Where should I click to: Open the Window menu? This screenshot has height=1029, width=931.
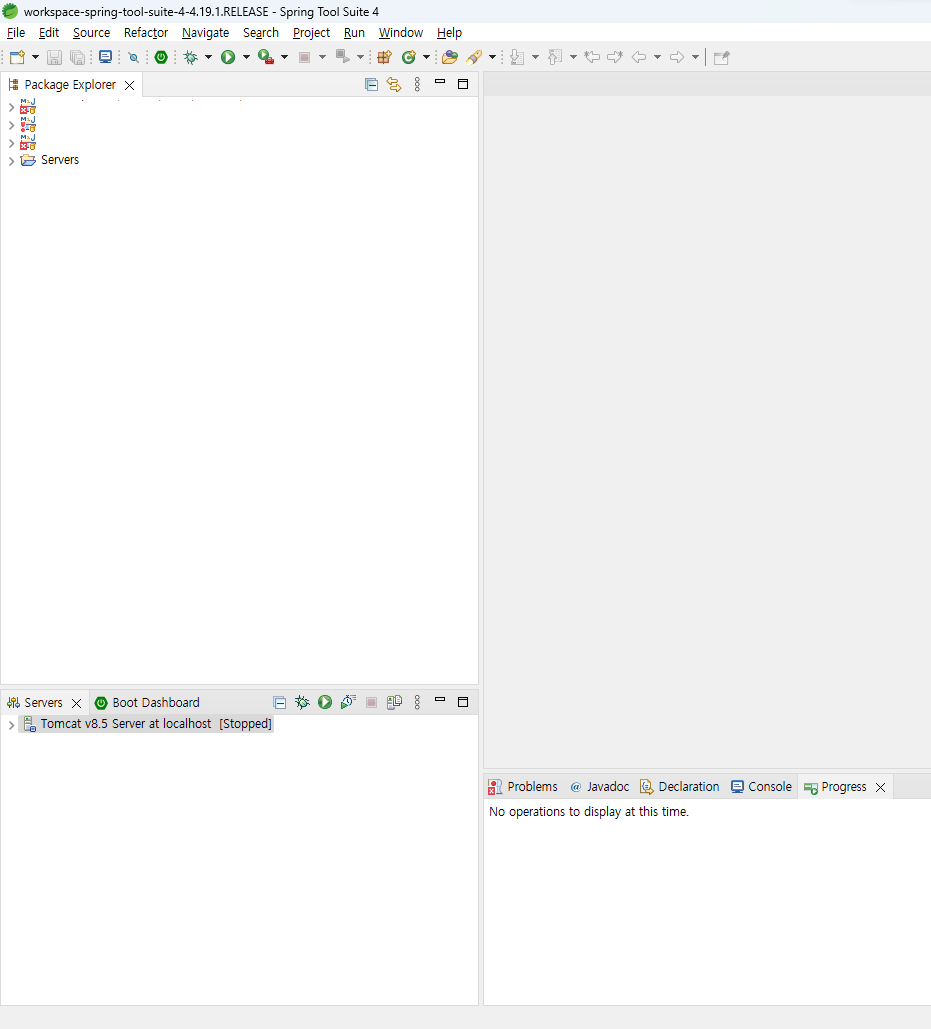pyautogui.click(x=401, y=33)
